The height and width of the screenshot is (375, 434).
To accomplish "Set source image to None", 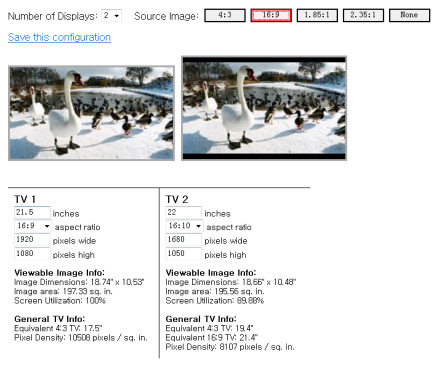I will tap(409, 15).
